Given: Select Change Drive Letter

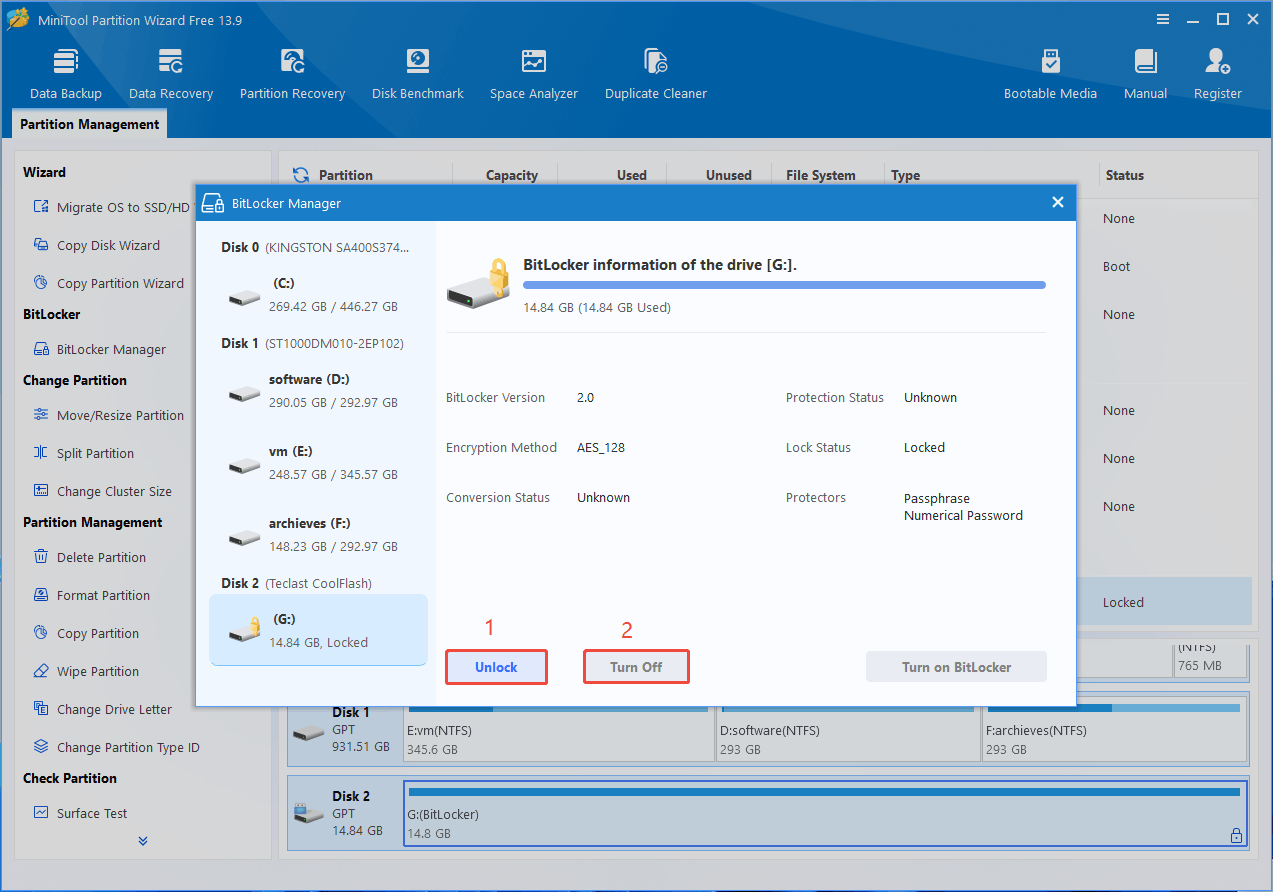Looking at the screenshot, I should [102, 709].
